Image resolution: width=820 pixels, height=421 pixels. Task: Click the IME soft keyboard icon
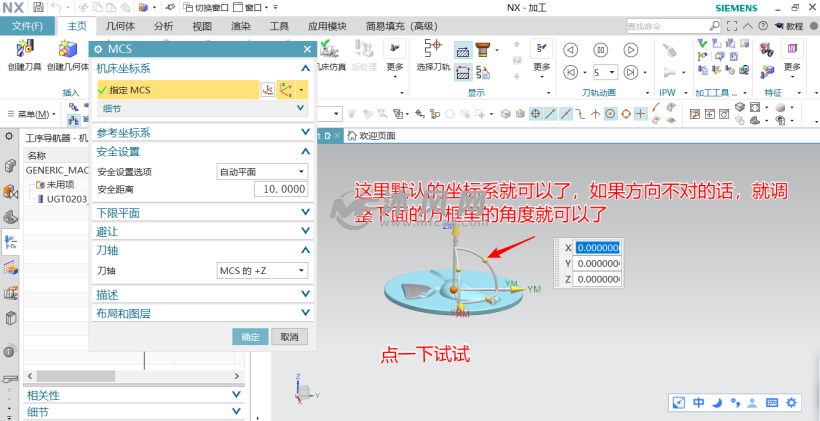pyautogui.click(x=771, y=402)
